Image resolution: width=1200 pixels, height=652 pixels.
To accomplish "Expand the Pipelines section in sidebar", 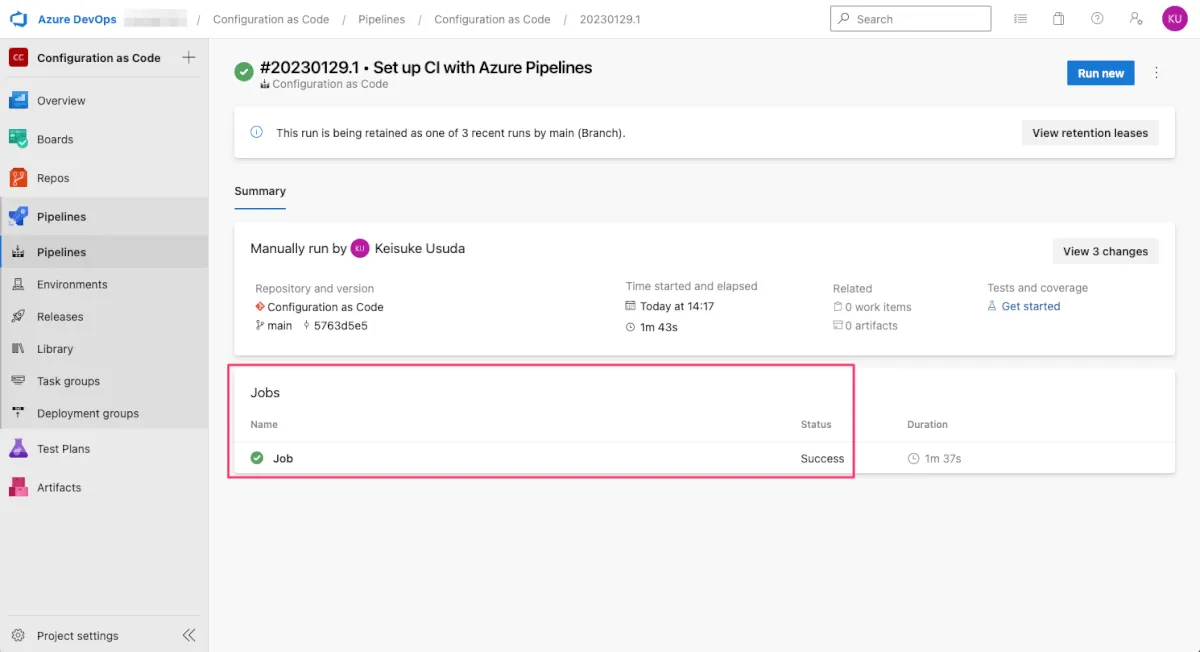I will (x=61, y=216).
